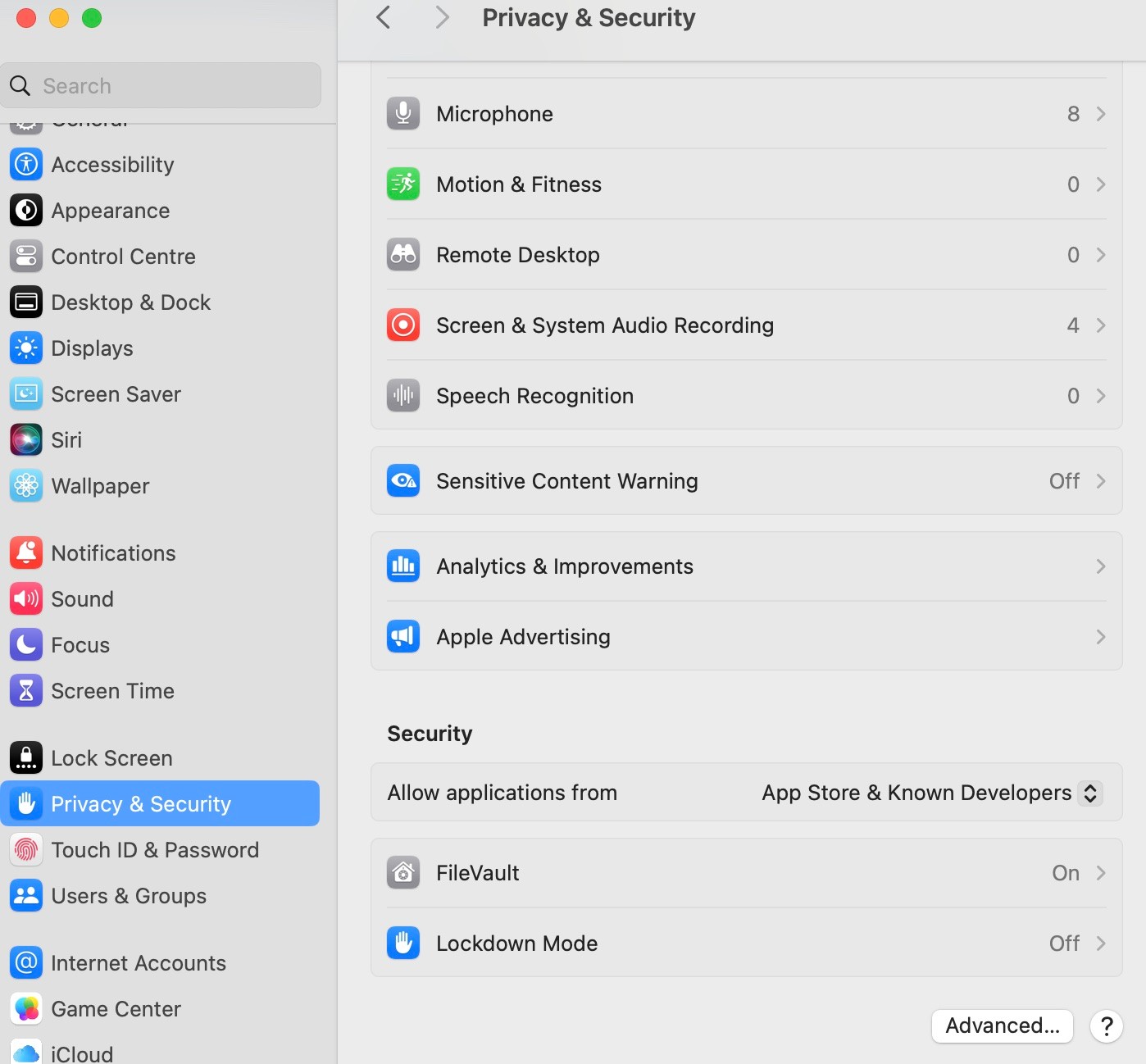Focus the Search field in the sidebar
Image resolution: width=1146 pixels, height=1064 pixels.
[x=161, y=85]
